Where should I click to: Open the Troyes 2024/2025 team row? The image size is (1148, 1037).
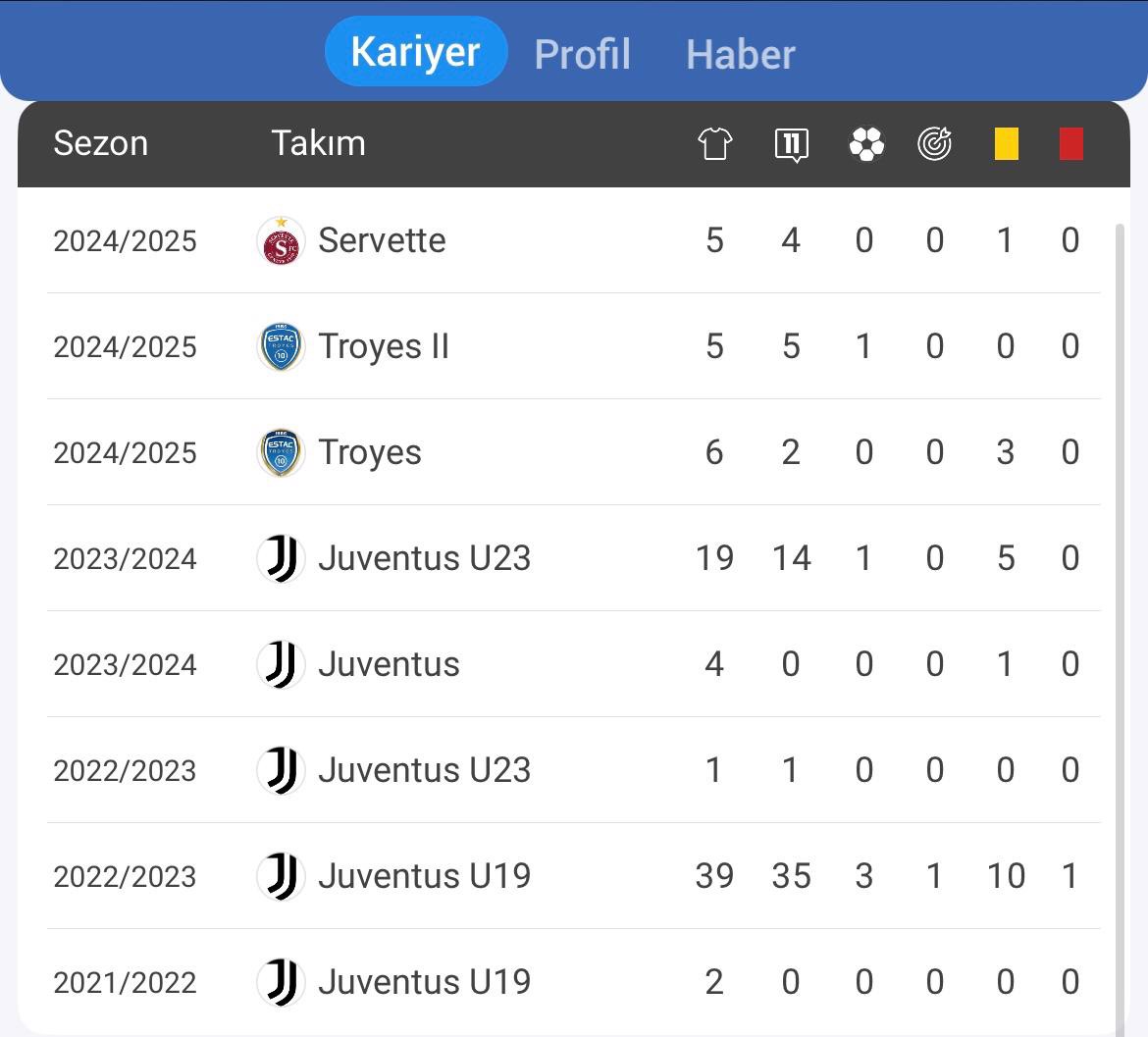pos(573,452)
